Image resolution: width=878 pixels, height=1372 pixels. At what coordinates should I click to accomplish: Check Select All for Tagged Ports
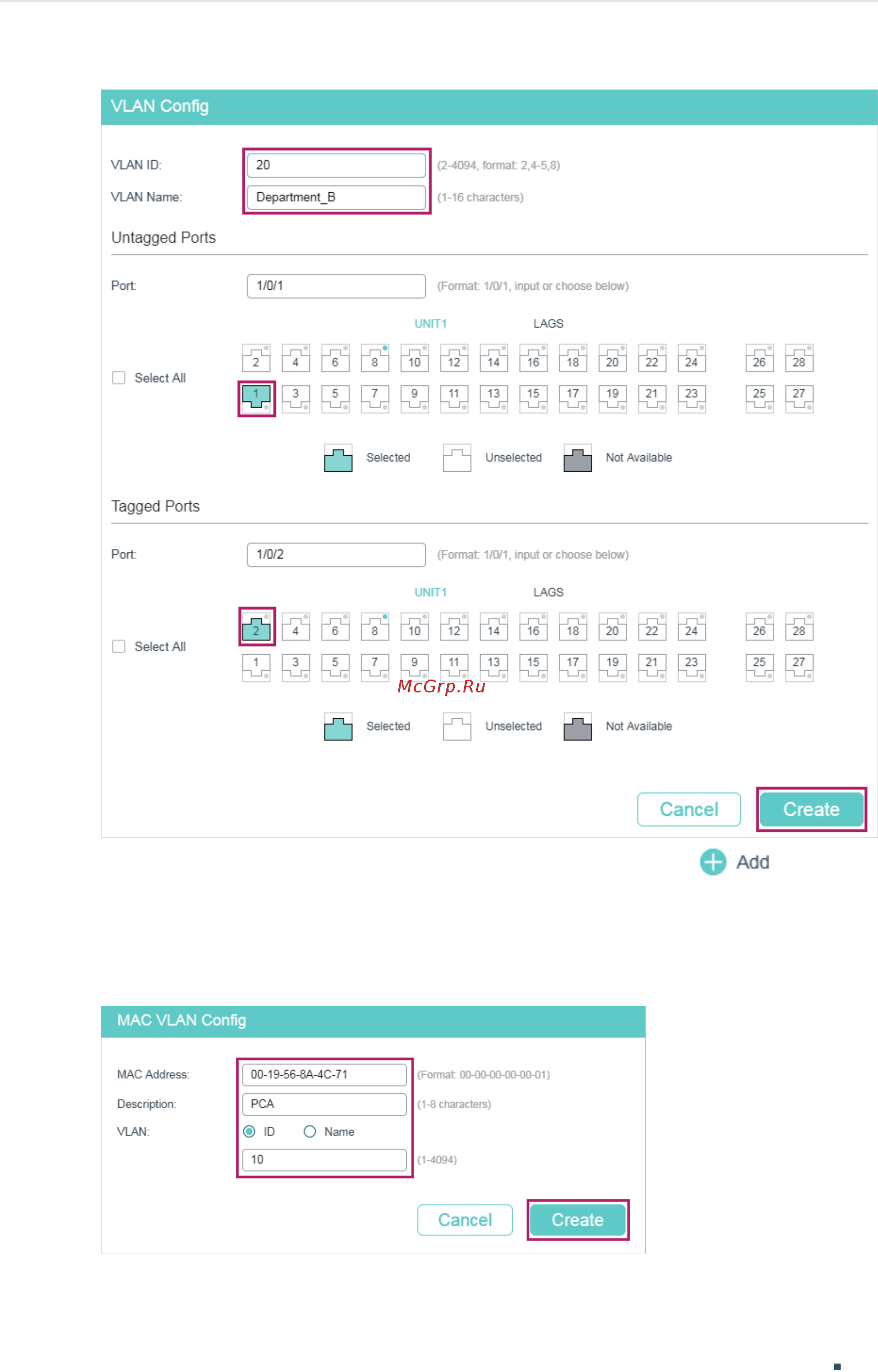point(118,646)
